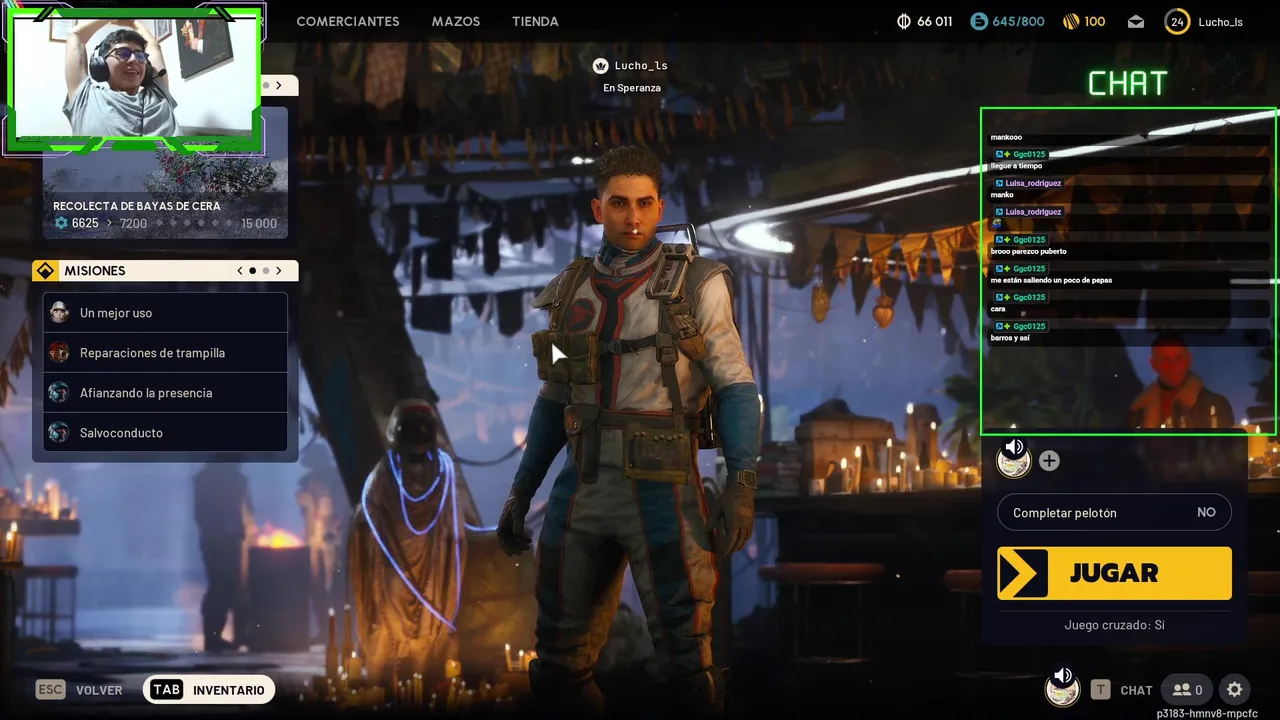
Task: Open settings with the gear icon
Action: pos(1235,689)
